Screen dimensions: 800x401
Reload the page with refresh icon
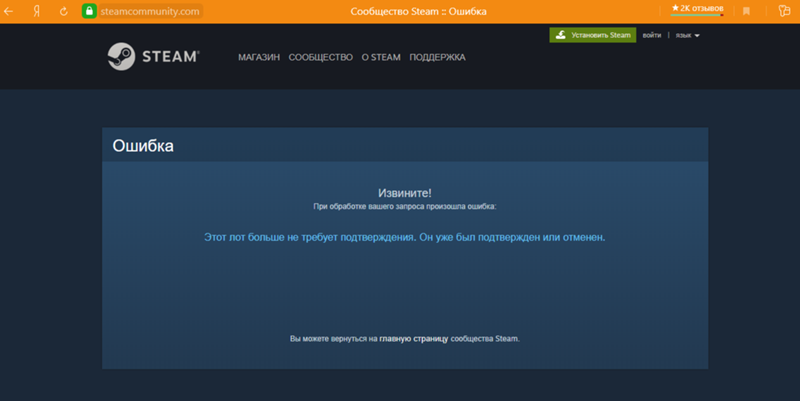[x=64, y=11]
